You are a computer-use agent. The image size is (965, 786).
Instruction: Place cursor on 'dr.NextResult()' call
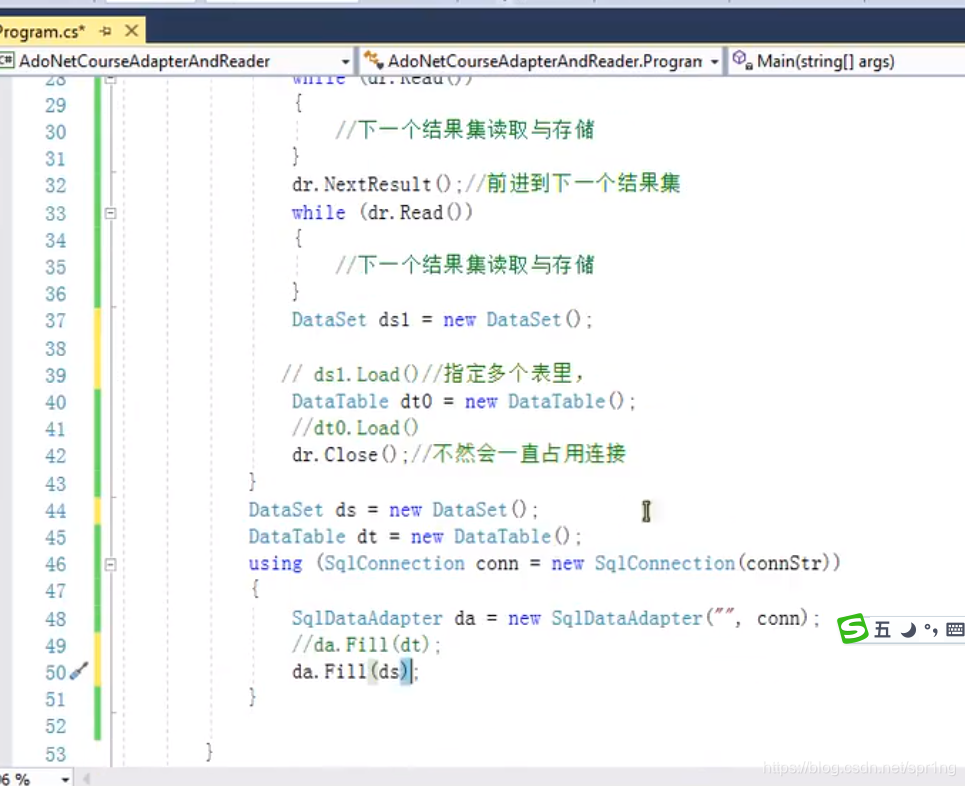point(372,184)
